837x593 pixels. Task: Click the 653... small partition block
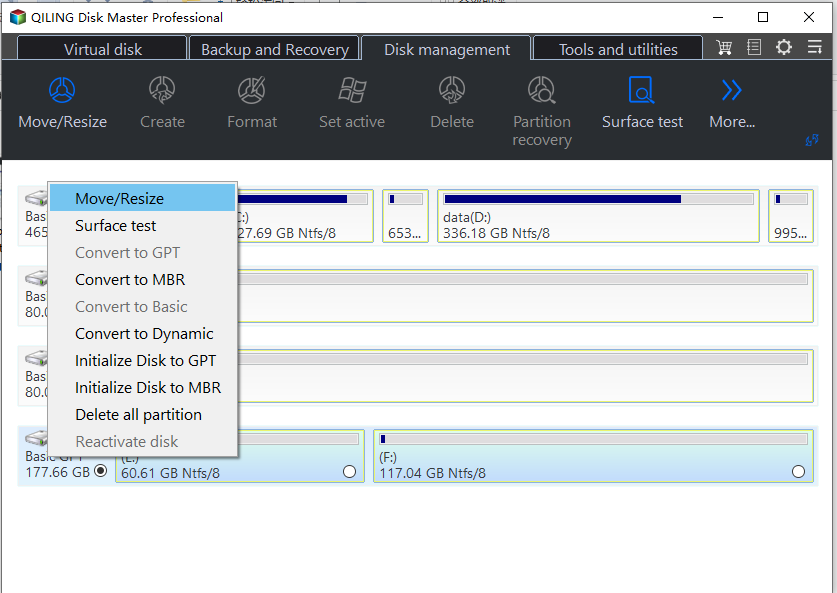click(405, 216)
